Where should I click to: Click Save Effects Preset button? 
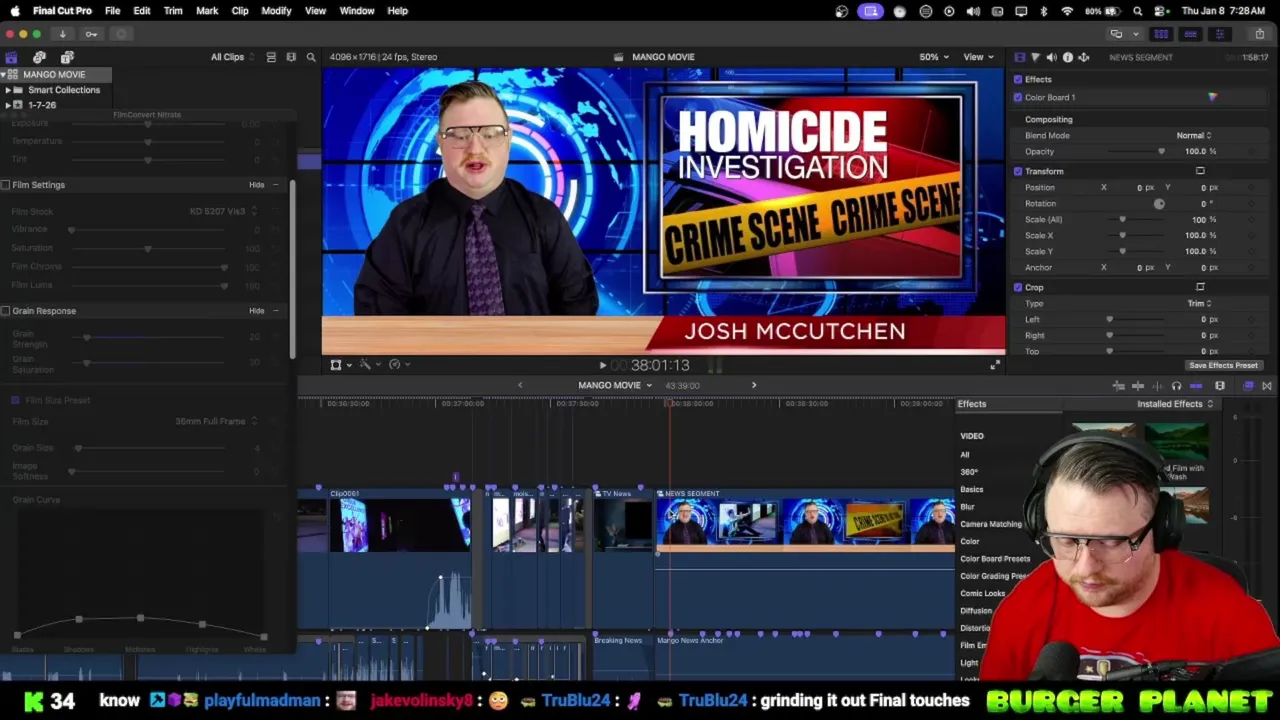coord(1223,365)
